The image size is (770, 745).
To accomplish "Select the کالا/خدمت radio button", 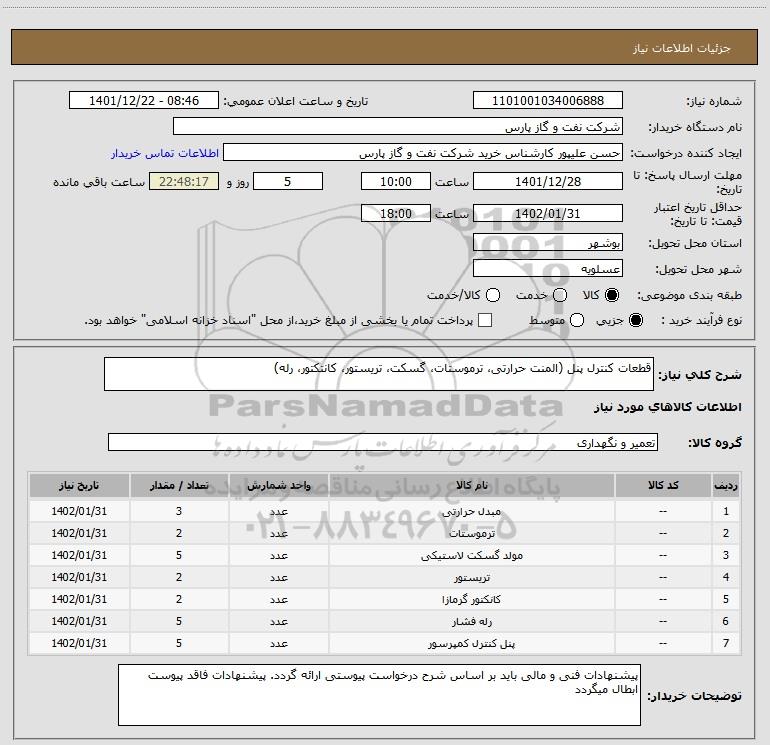I will point(493,295).
